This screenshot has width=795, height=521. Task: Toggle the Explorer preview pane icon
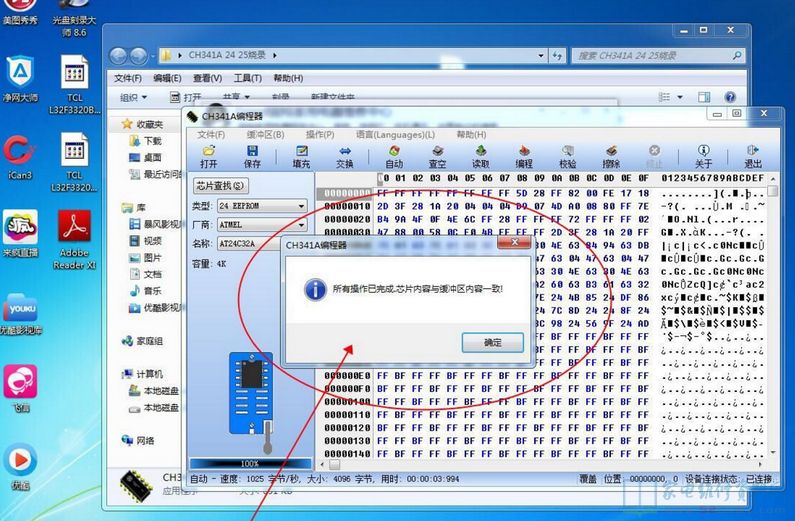[x=704, y=97]
